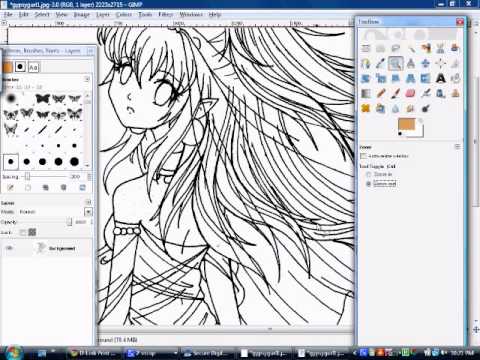Screen dimensions: 480x360
Task: Click the Delete brush button
Action: click(64, 188)
